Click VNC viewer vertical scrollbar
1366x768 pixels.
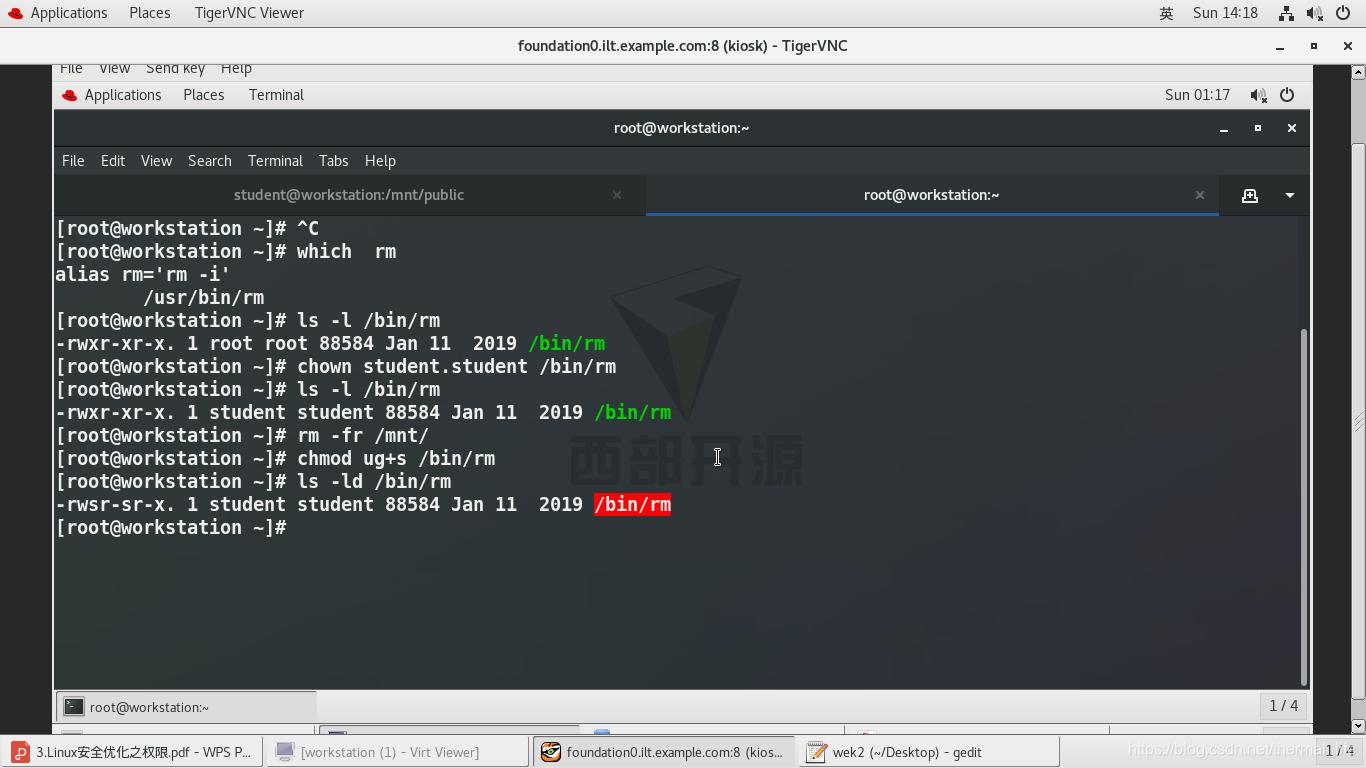coord(1358,422)
